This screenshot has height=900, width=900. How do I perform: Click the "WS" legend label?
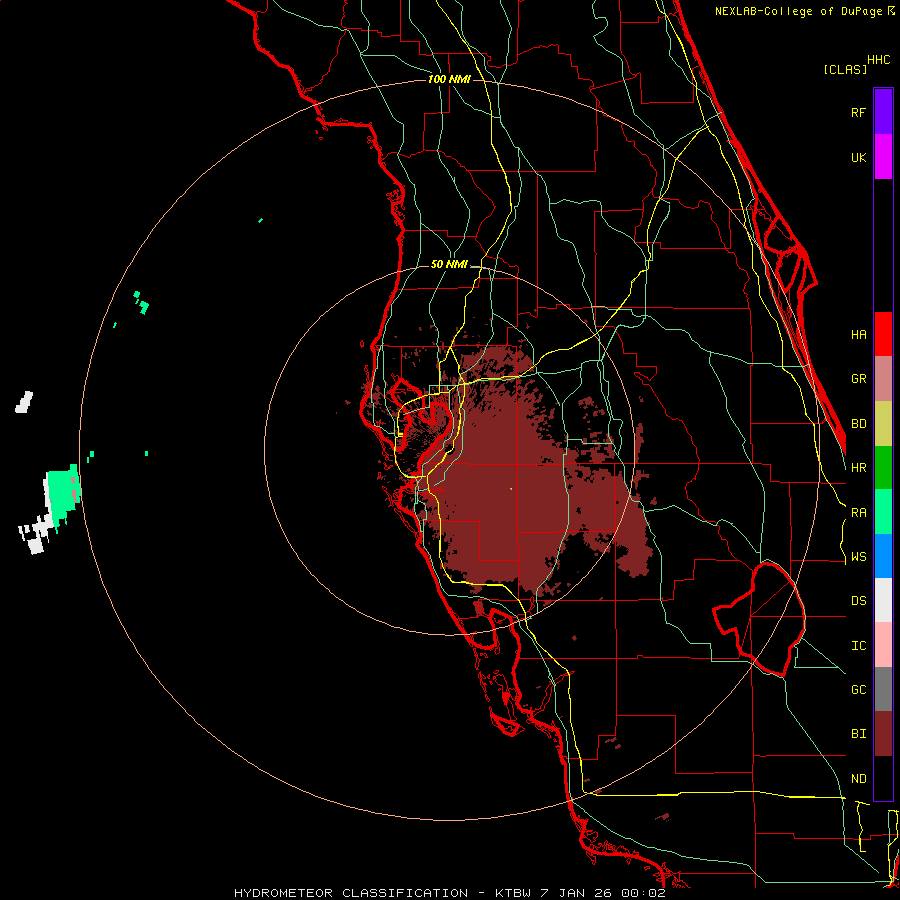[x=858, y=556]
